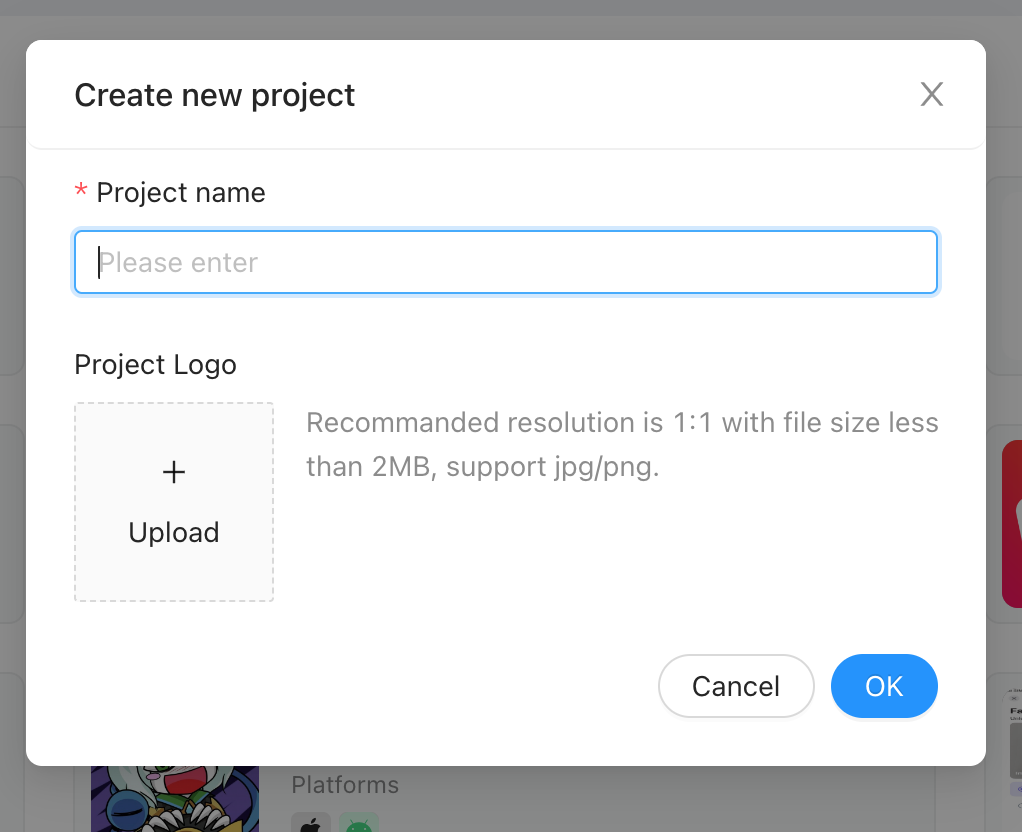The image size is (1022, 832).
Task: Click the blue OK confirmation button
Action: (x=884, y=686)
